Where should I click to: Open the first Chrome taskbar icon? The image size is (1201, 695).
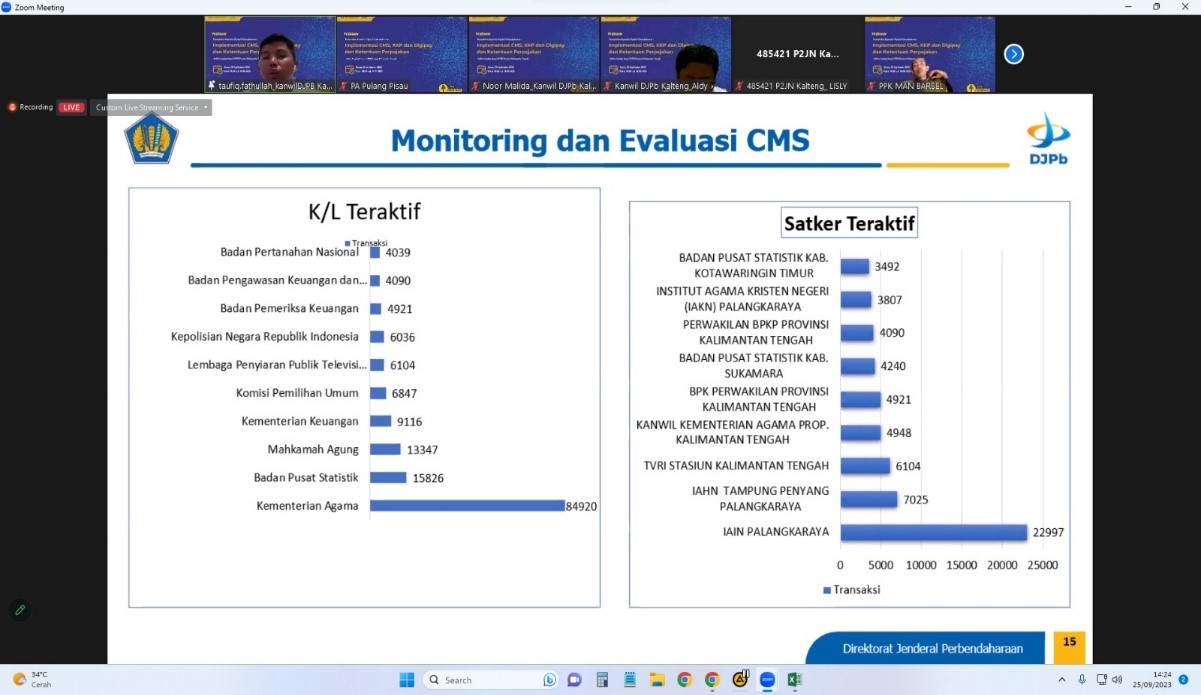point(684,680)
